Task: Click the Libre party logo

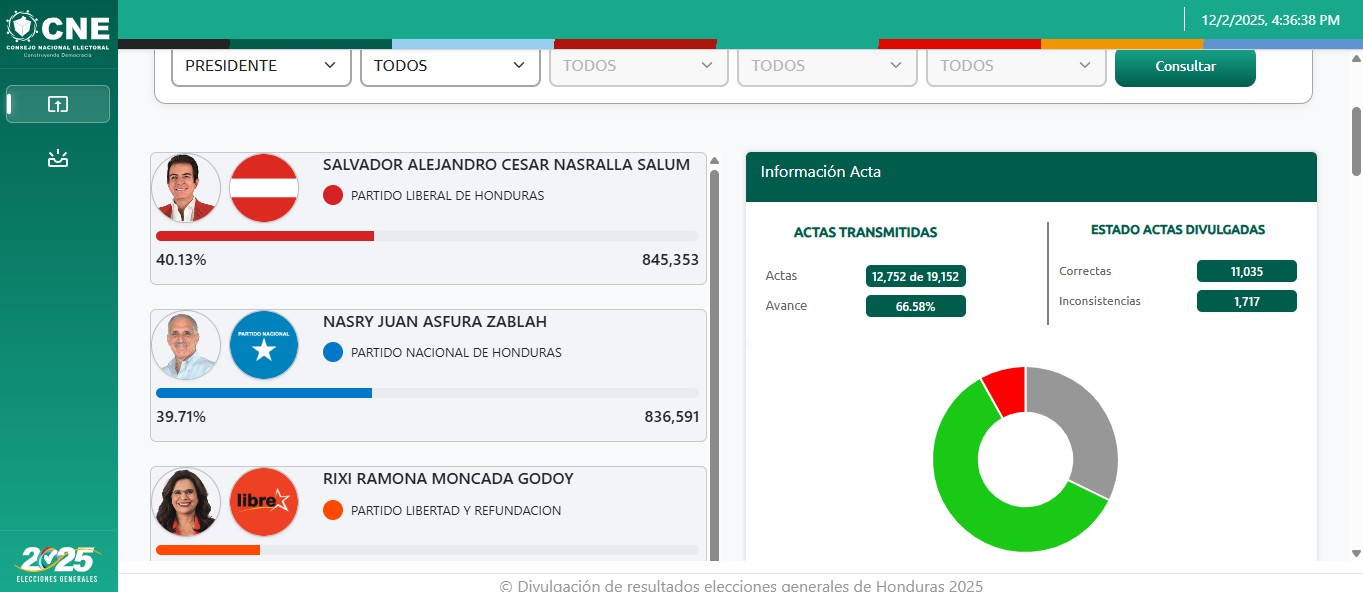Action: [x=264, y=502]
